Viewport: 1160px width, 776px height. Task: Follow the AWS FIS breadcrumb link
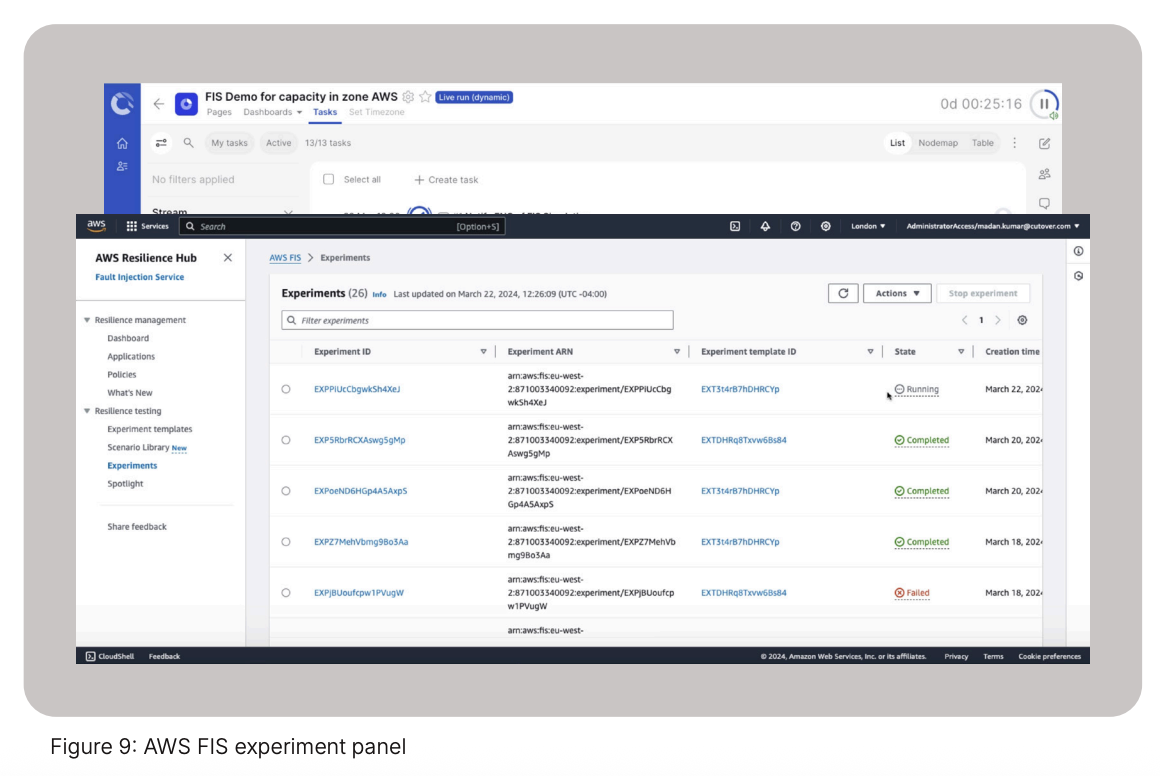(285, 258)
